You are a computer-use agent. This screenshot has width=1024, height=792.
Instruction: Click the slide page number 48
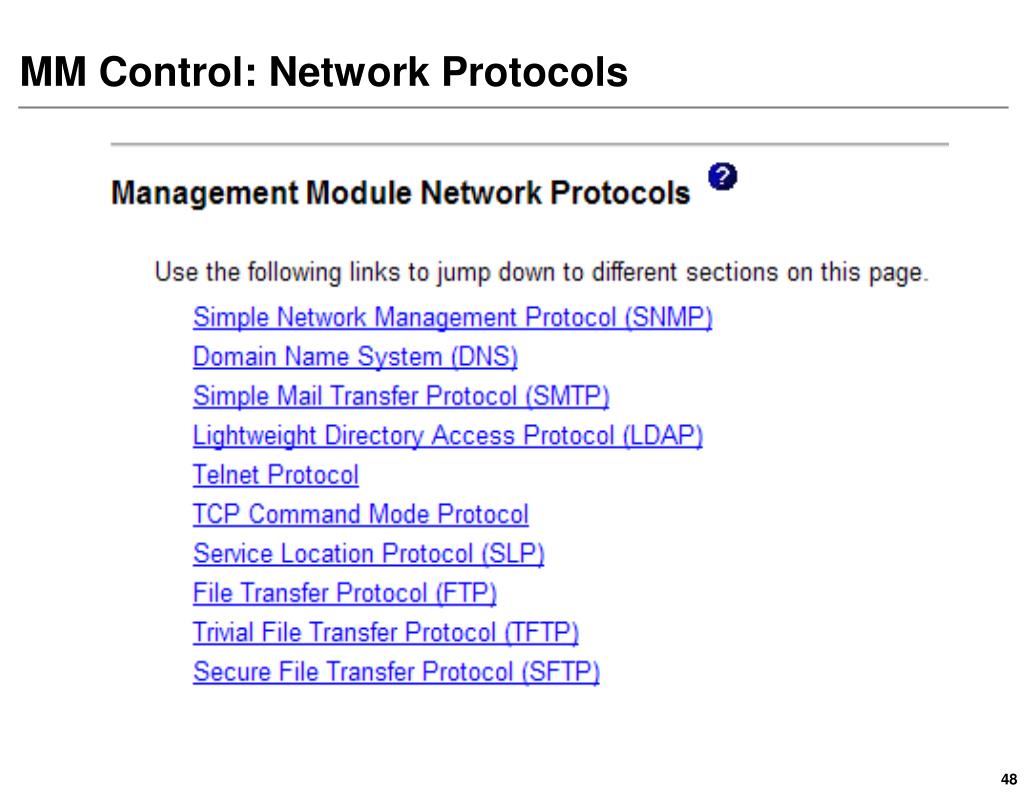pos(1009,779)
